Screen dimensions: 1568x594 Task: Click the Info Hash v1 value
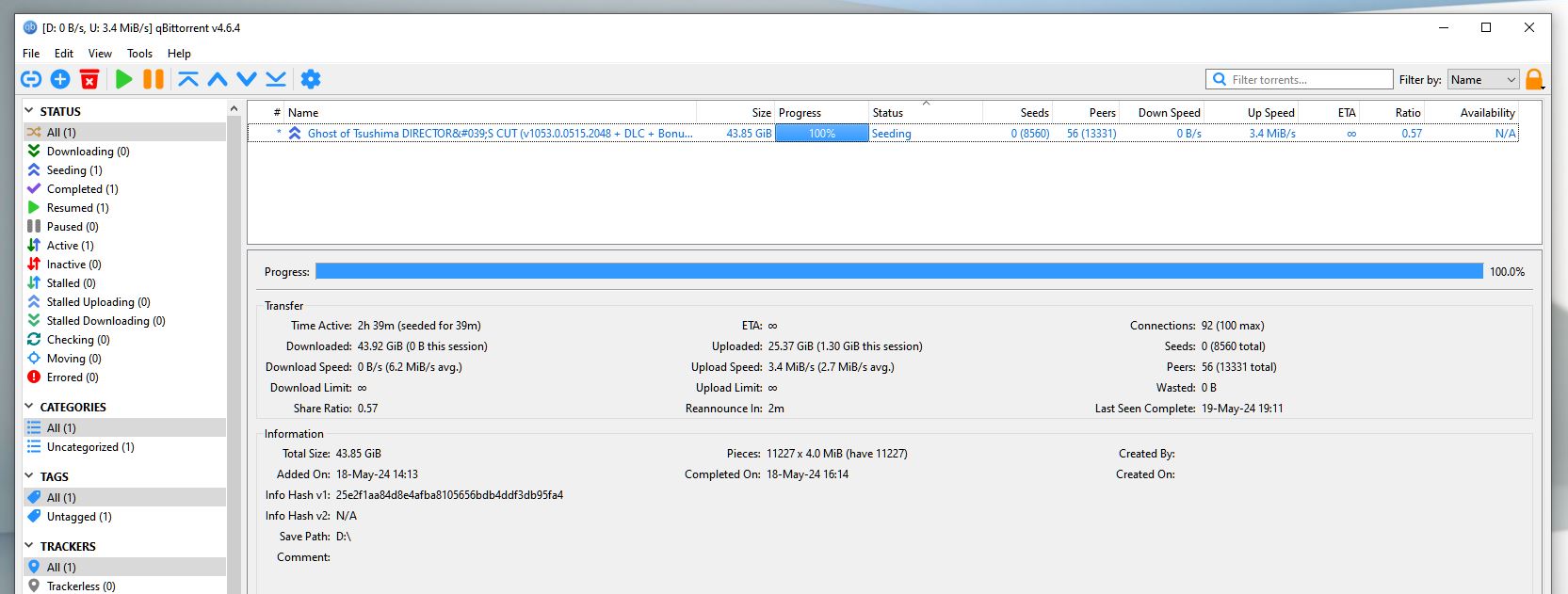[449, 495]
